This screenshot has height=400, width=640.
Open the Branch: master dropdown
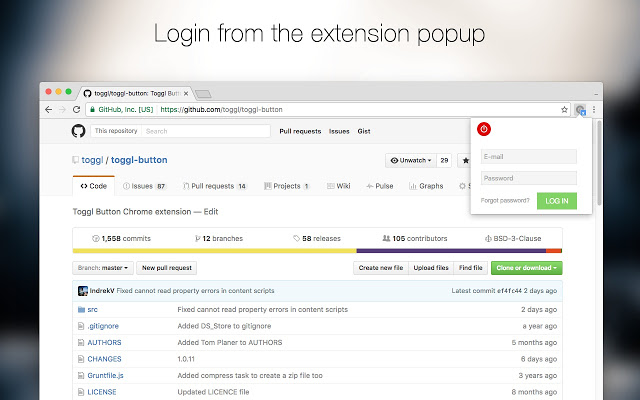[x=103, y=268]
